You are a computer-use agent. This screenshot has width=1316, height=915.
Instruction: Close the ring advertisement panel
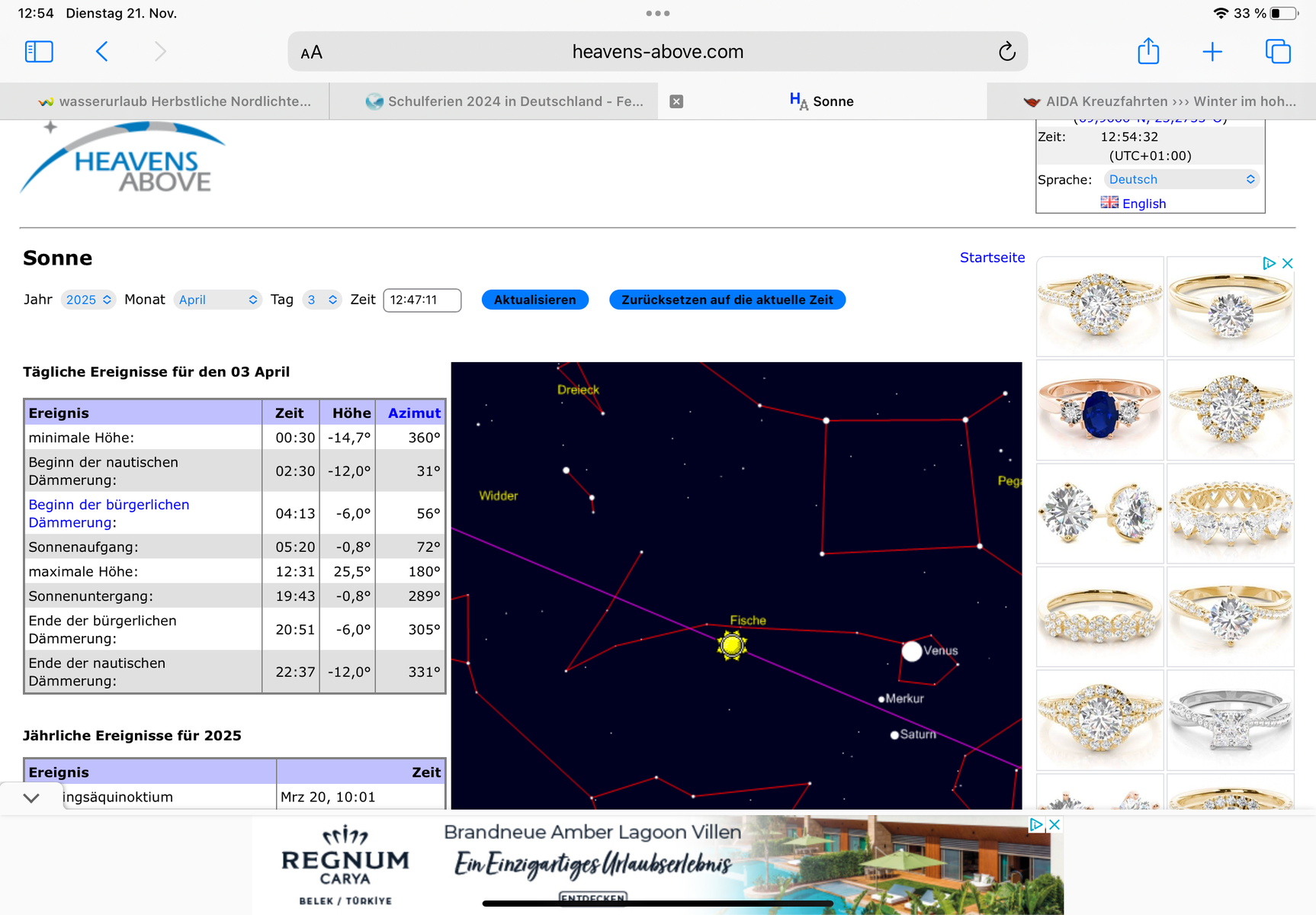point(1288,263)
